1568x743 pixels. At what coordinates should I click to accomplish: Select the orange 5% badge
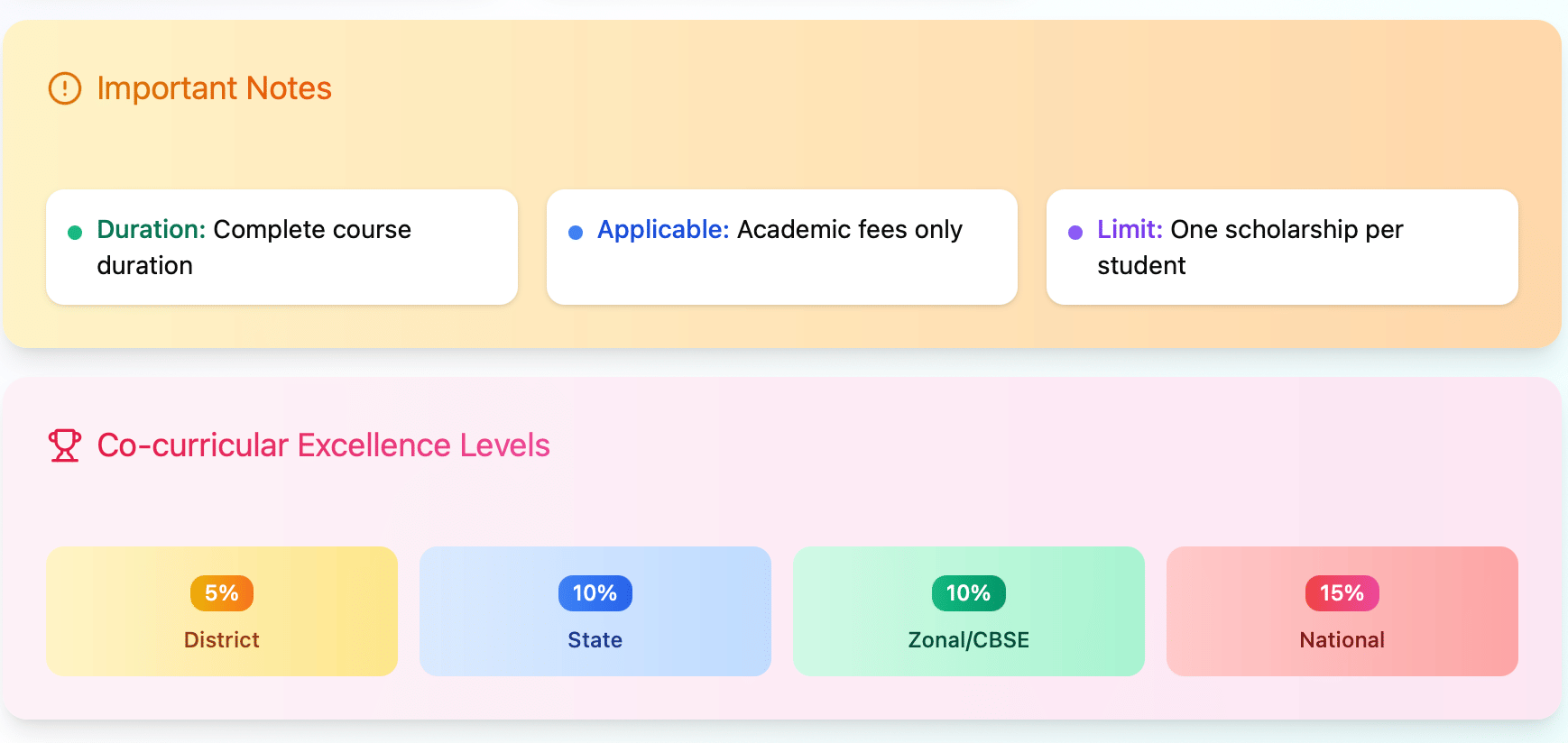click(222, 593)
